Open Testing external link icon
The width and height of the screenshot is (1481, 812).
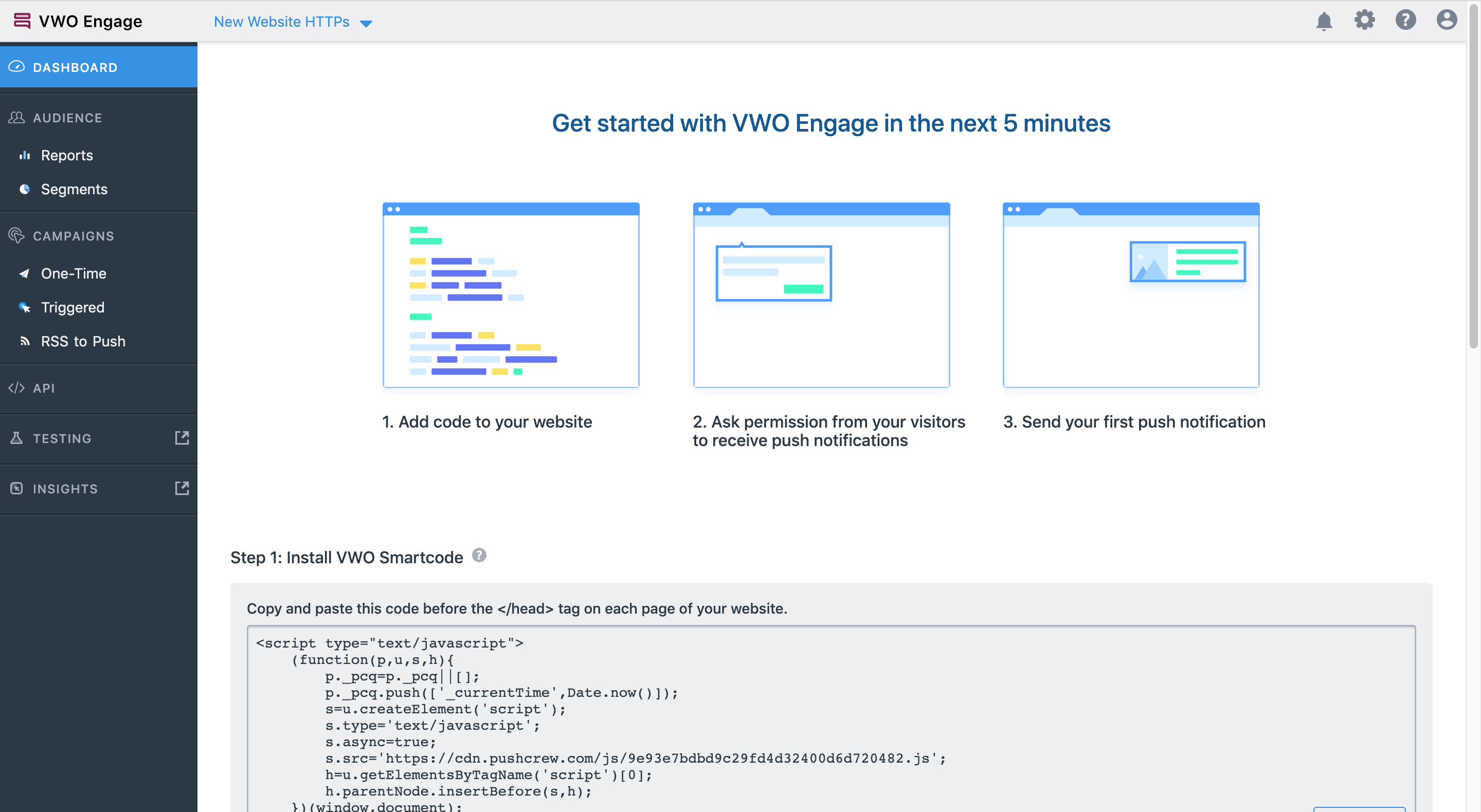tap(182, 438)
